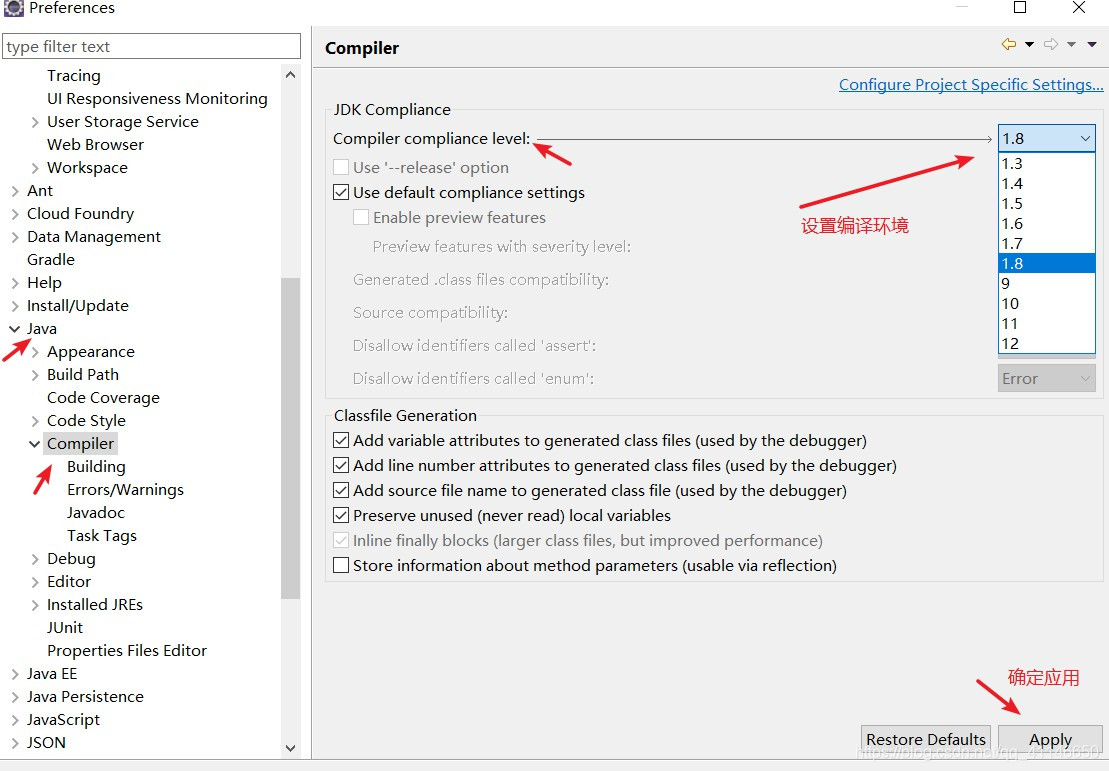Click the forward navigation arrow icon
Screen dimensions: 1109x771
(x=1051, y=44)
